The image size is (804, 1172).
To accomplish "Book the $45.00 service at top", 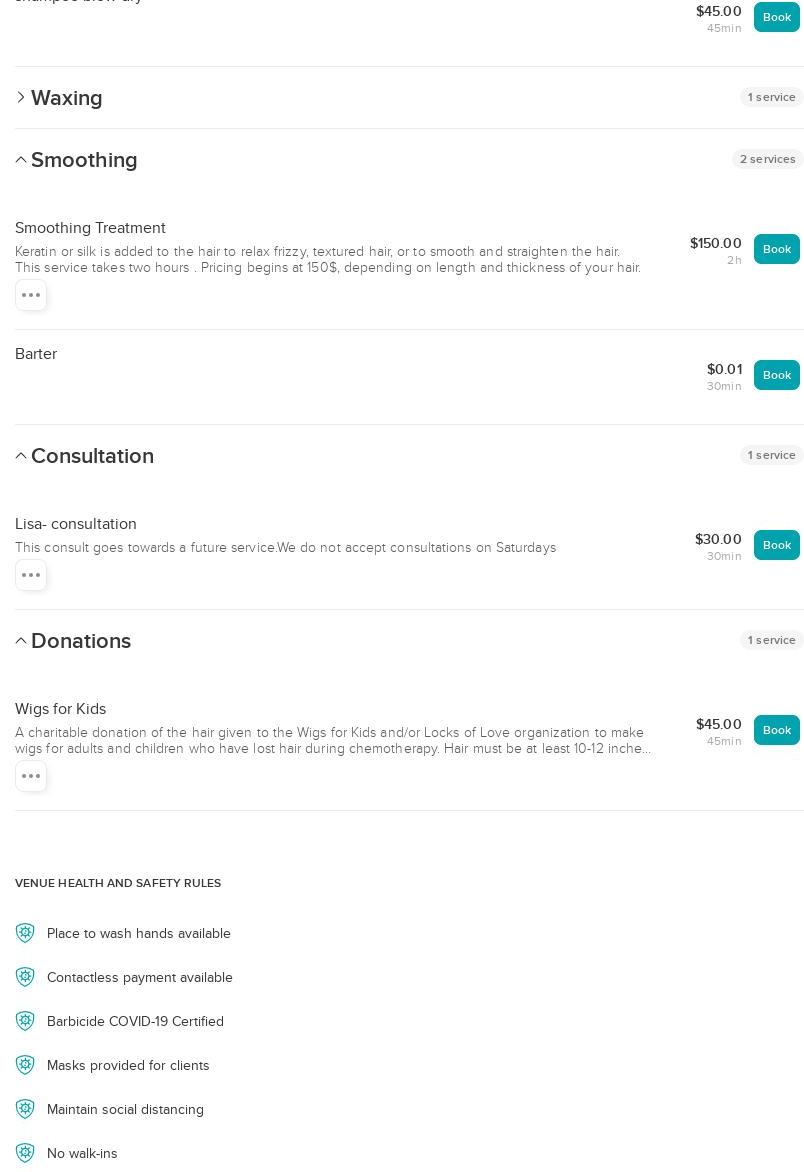I will [776, 17].
